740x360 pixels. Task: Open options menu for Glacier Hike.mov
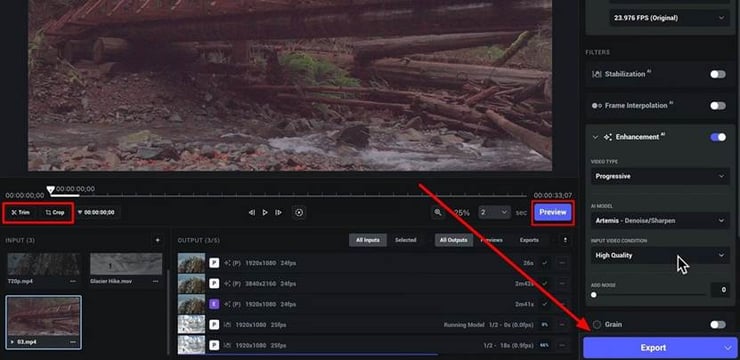point(155,281)
